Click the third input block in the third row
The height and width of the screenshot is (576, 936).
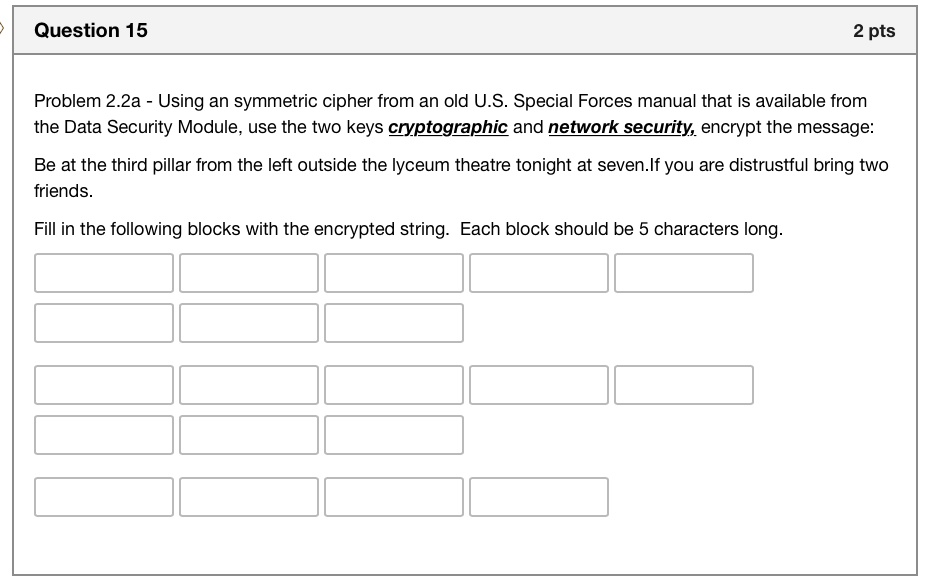click(394, 385)
